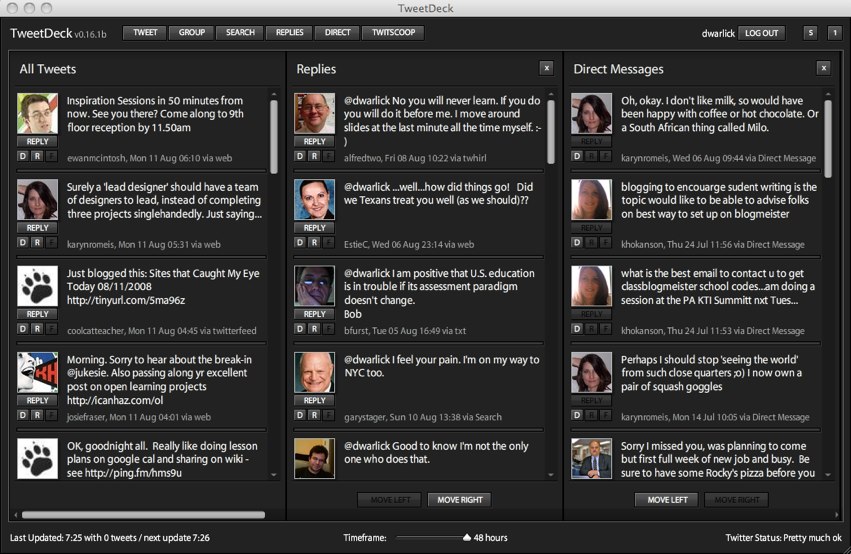Click the D icon under bfurst reply
Image resolution: width=851 pixels, height=554 pixels.
pos(300,329)
